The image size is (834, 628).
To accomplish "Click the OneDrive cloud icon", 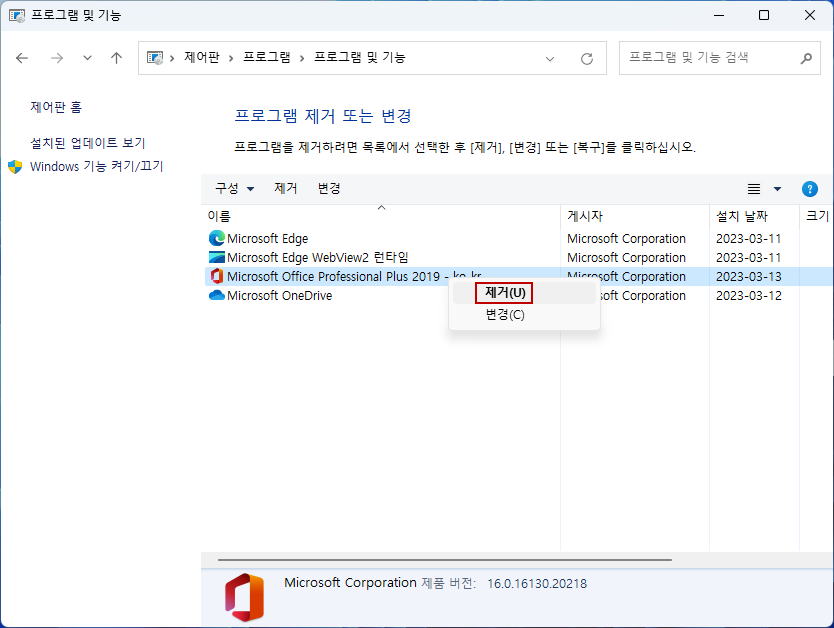I will pyautogui.click(x=216, y=295).
